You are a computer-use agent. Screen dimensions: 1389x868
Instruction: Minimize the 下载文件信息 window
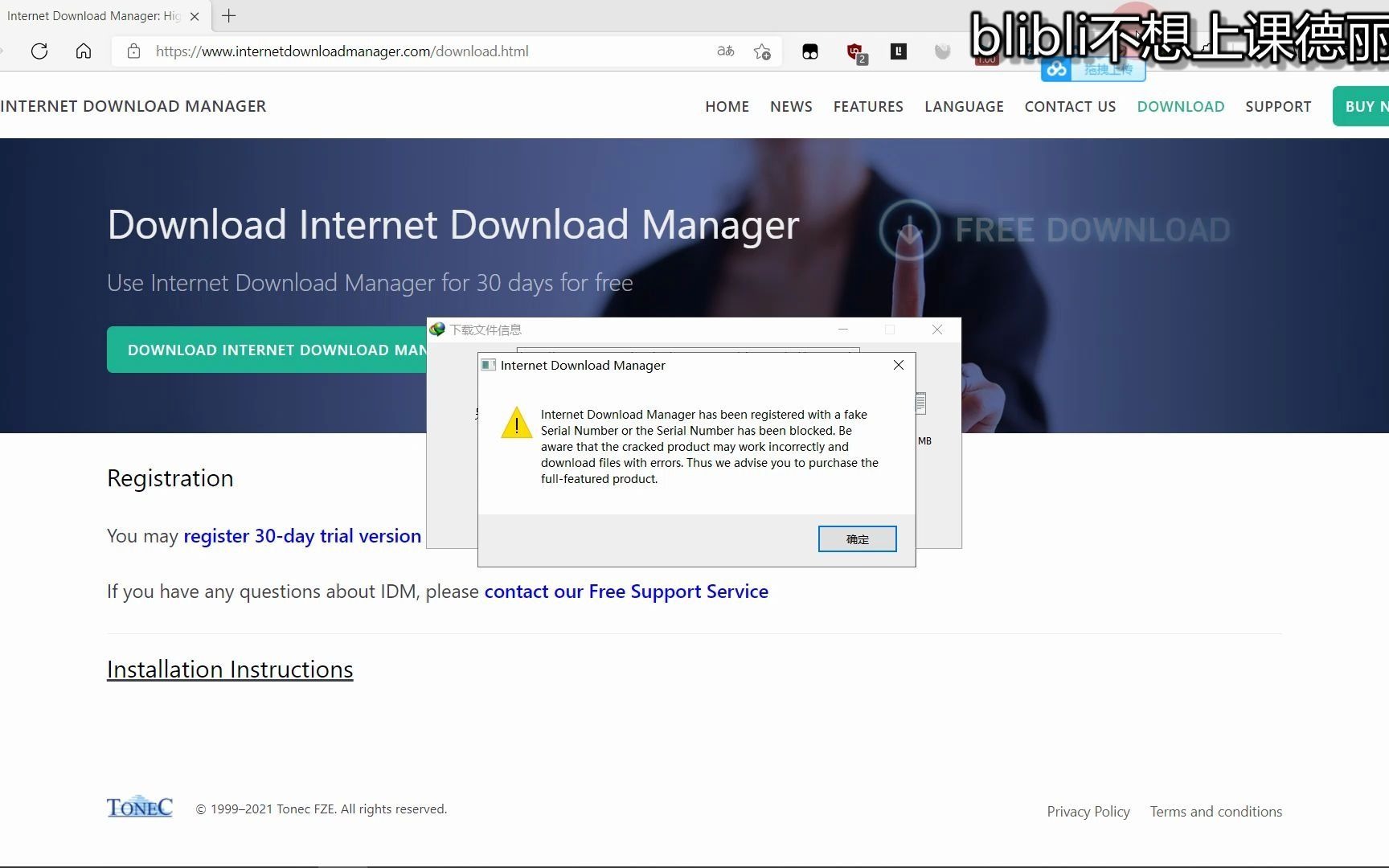(x=843, y=330)
